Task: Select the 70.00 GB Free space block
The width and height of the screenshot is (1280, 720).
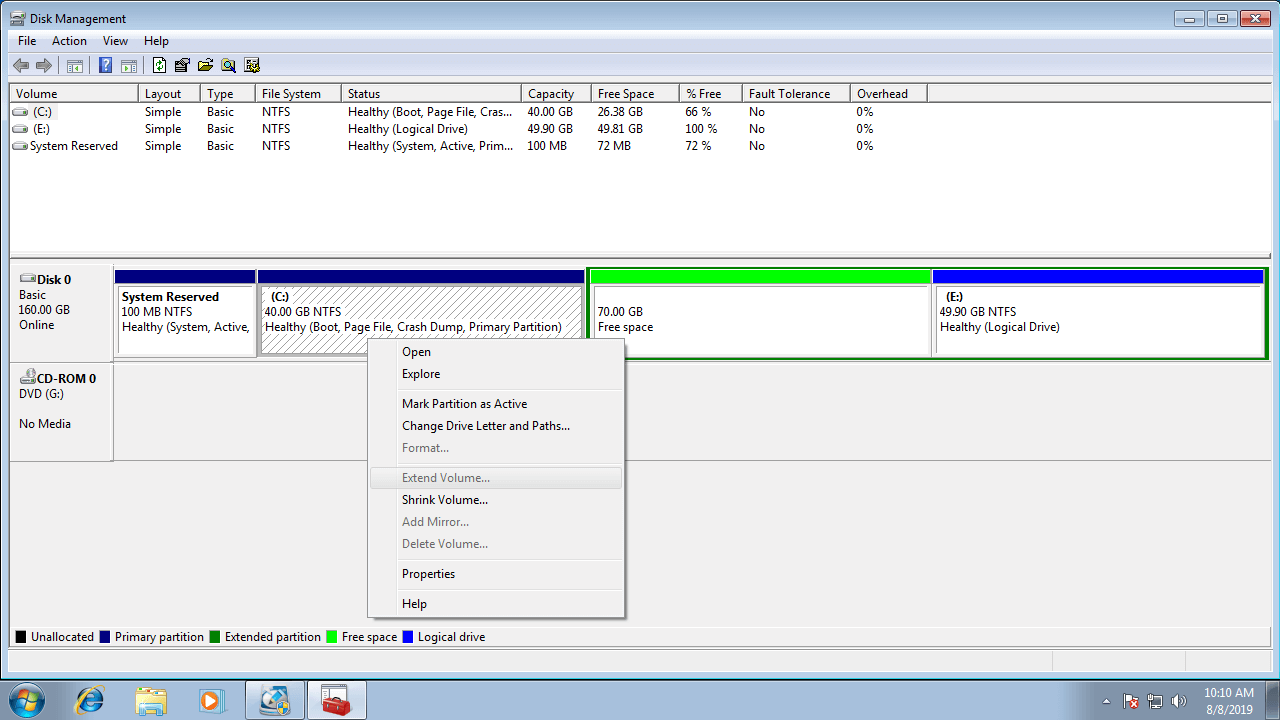Action: 760,320
